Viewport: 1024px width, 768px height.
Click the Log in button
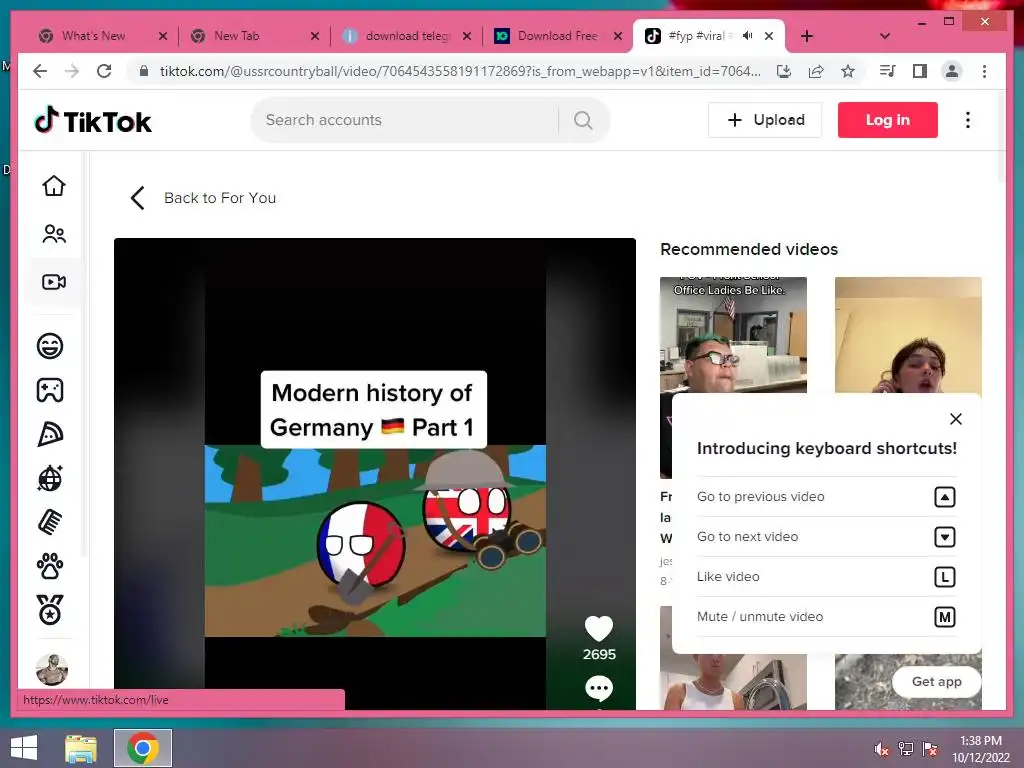pyautogui.click(x=888, y=120)
